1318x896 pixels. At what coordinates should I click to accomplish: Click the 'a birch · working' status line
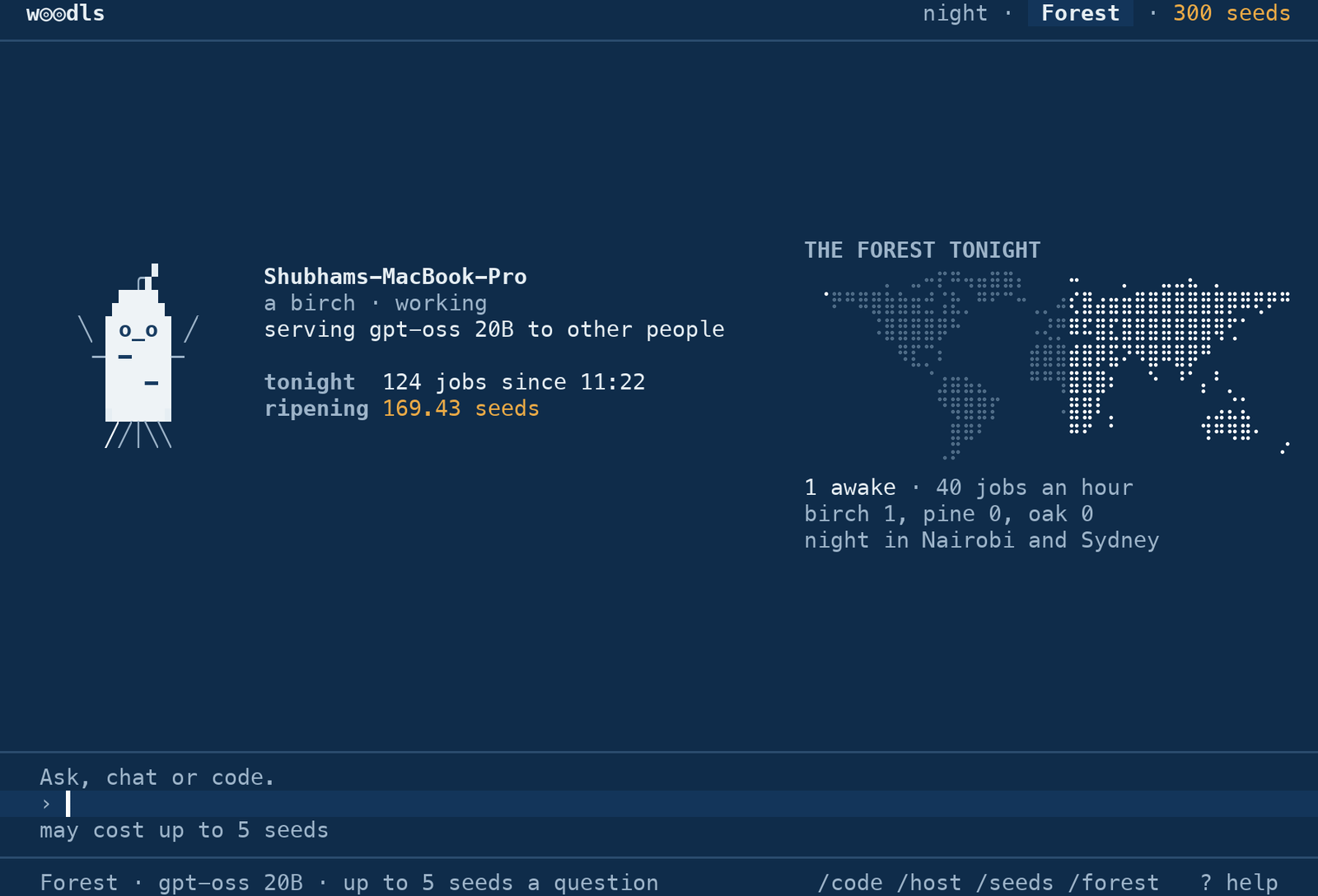(376, 303)
